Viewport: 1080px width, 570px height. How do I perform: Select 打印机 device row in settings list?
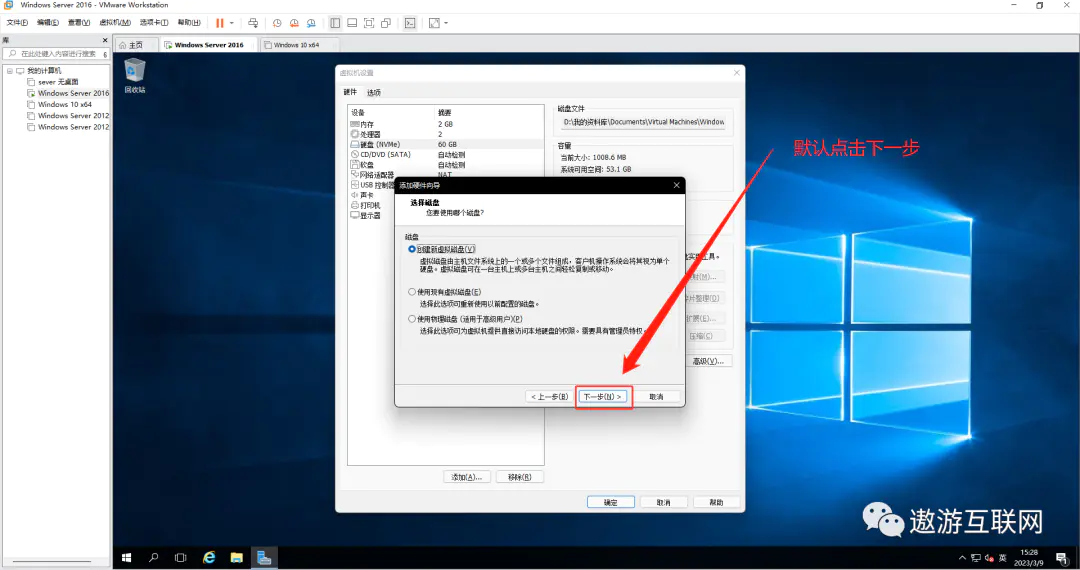coord(366,205)
